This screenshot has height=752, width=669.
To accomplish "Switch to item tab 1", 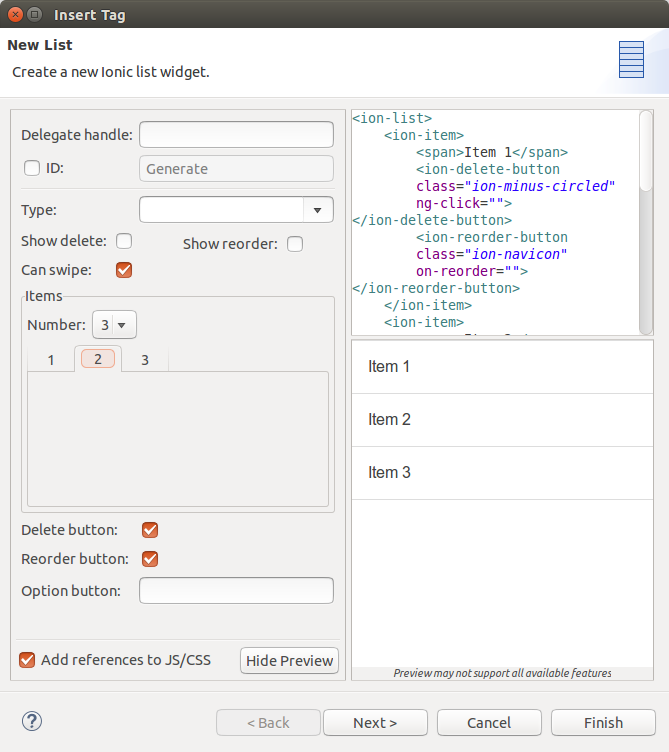I will (51, 360).
